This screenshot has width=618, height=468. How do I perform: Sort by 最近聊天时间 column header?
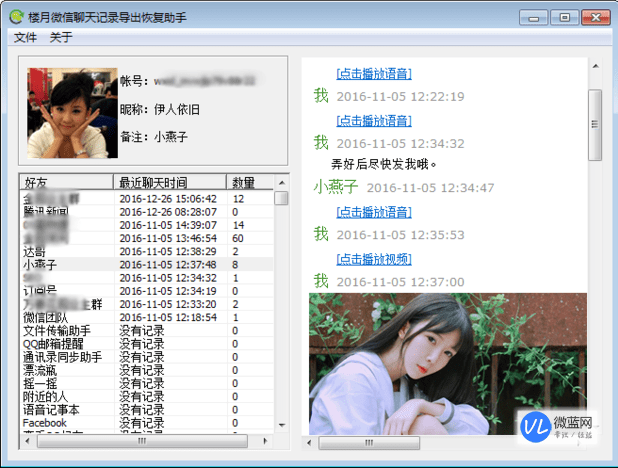[x=170, y=182]
